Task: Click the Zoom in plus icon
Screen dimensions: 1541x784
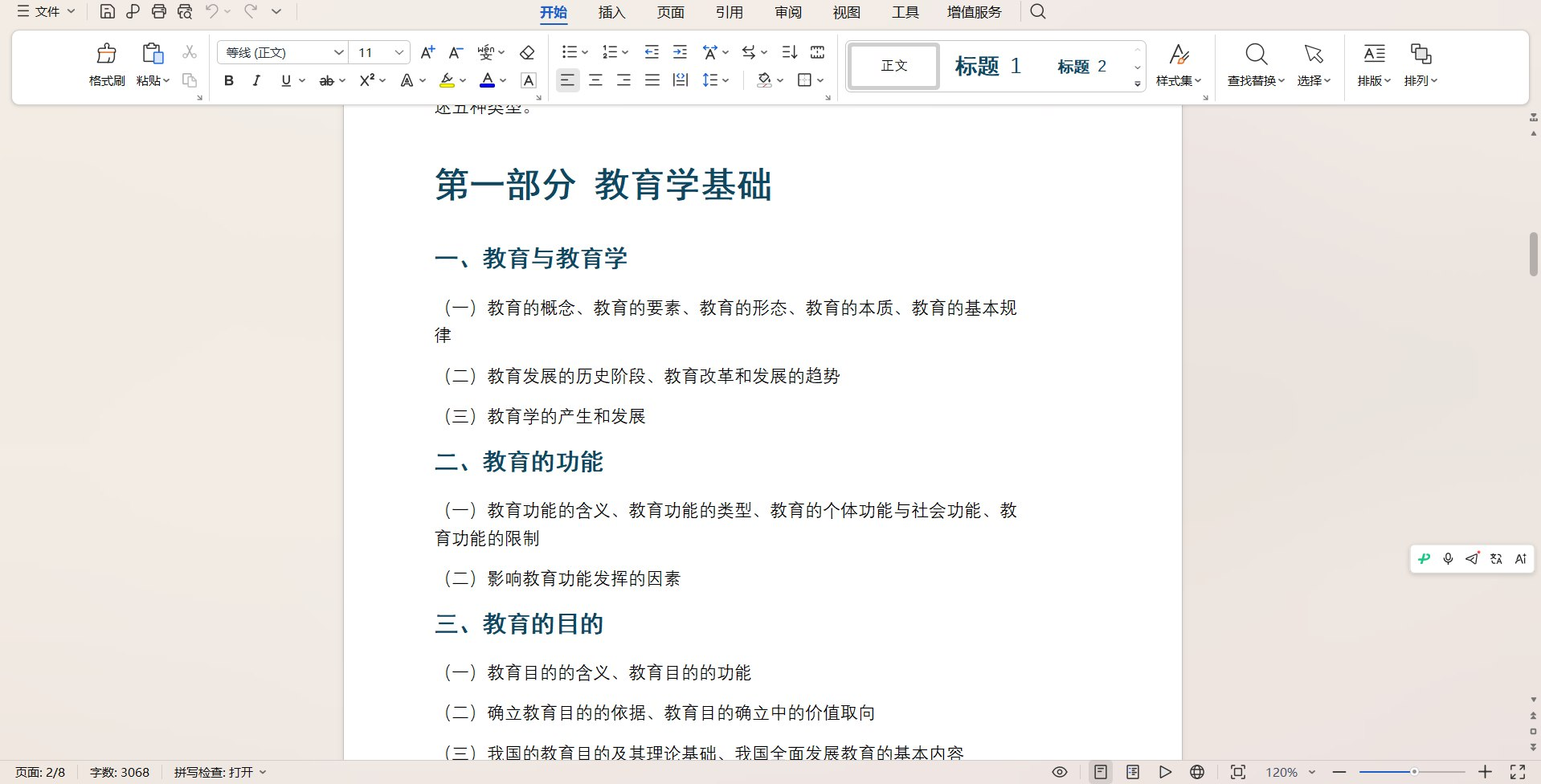Action: [1485, 772]
